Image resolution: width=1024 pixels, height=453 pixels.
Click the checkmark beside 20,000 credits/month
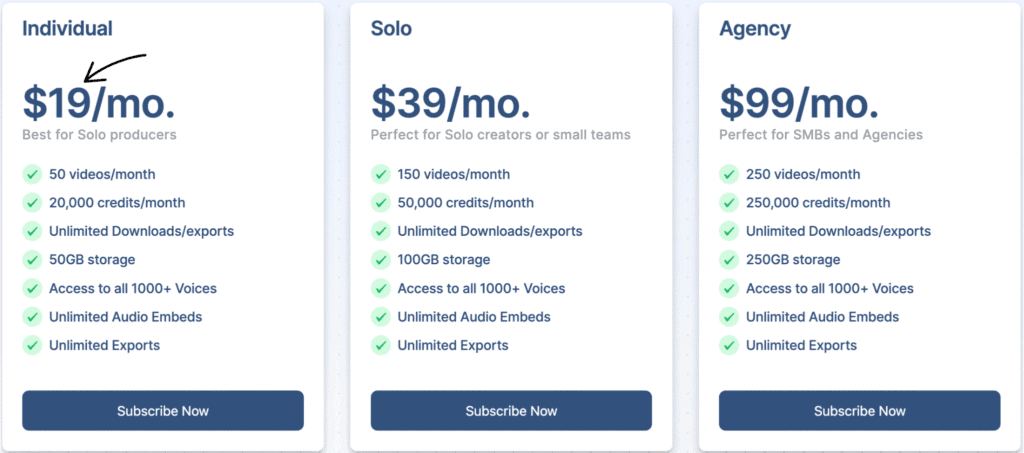(32, 203)
